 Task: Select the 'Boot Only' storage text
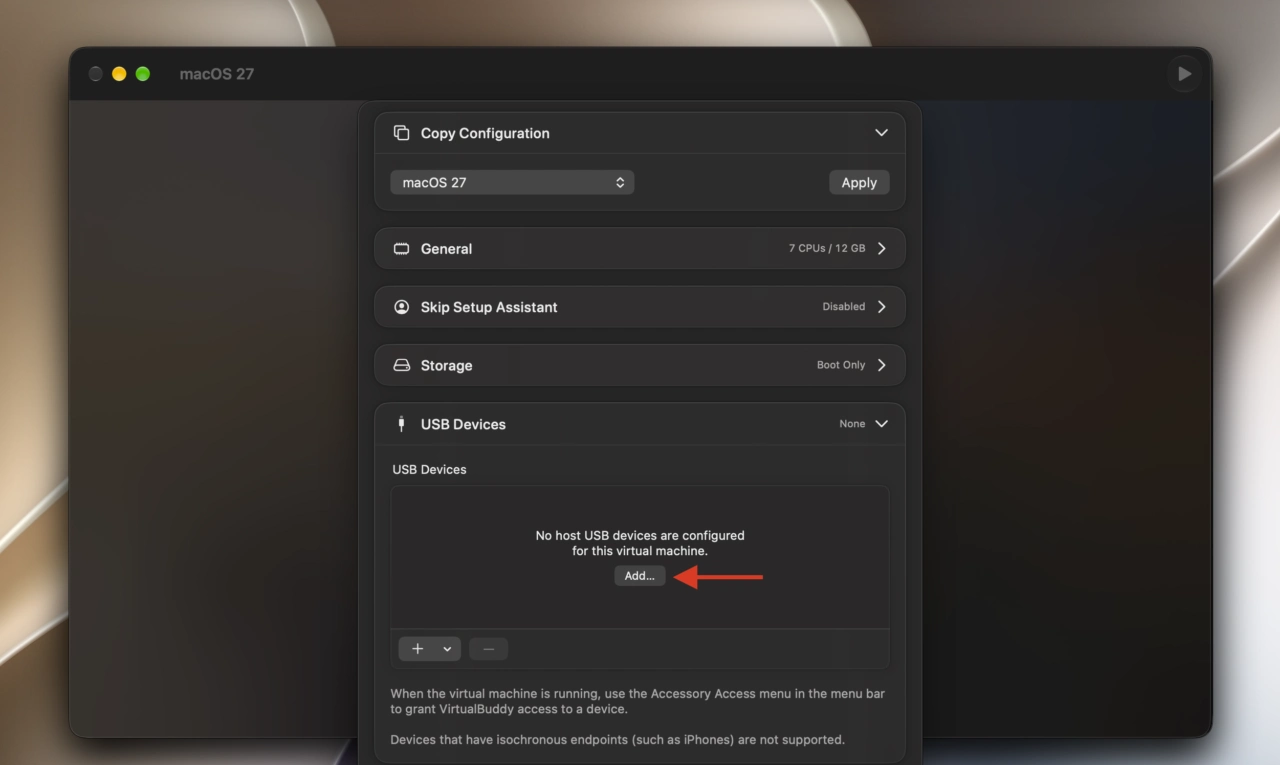(x=841, y=365)
